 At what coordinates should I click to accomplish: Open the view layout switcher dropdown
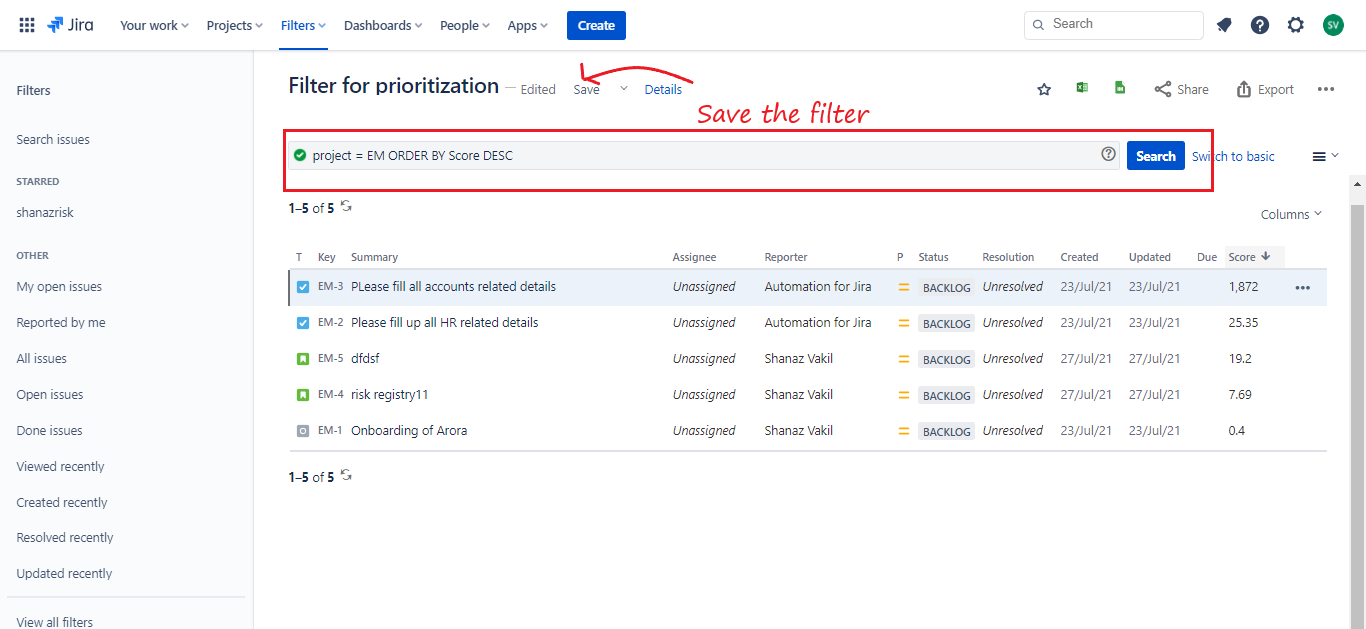click(1325, 156)
